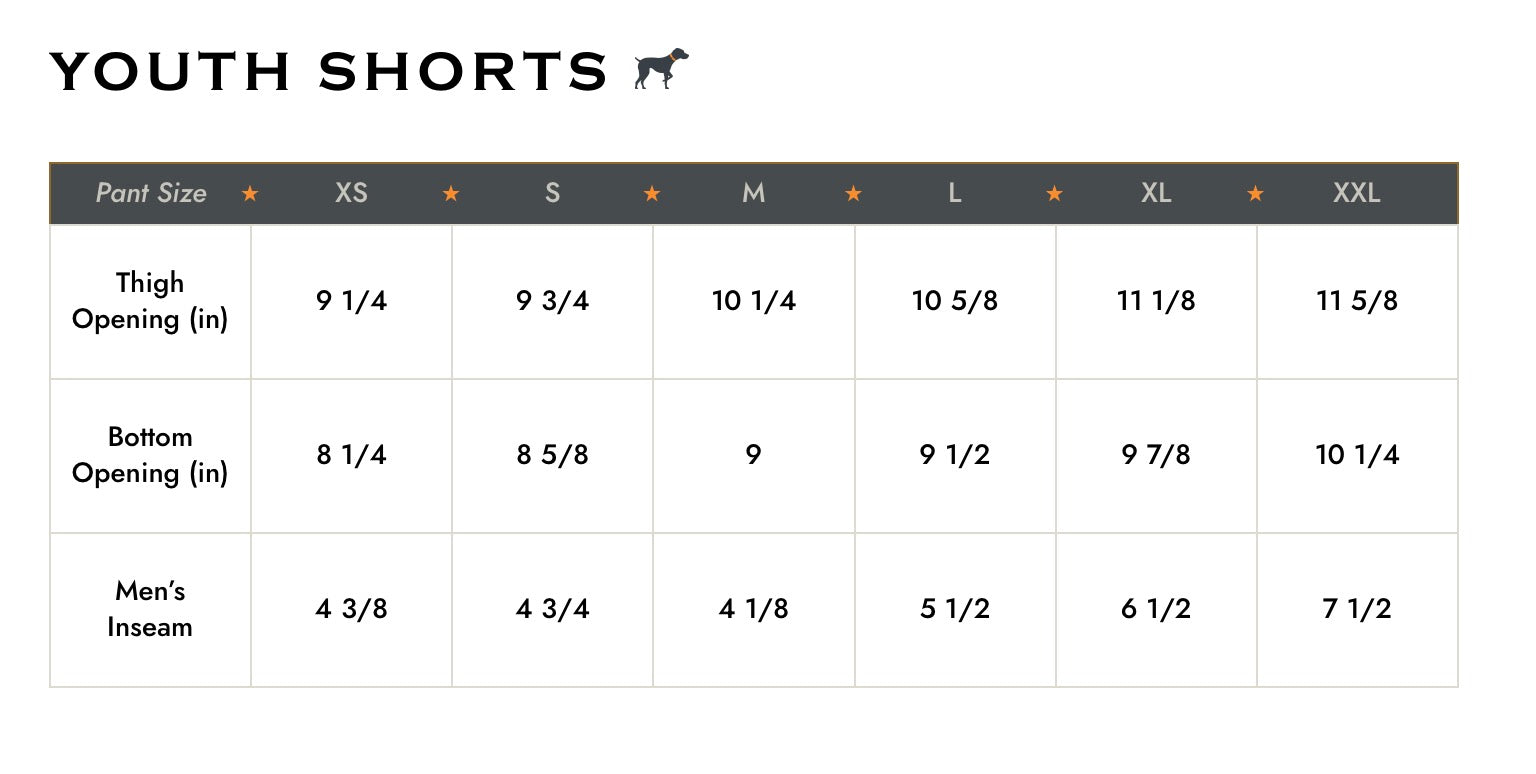Select the 10 5/8 thigh opening cell
This screenshot has width=1536, height=774.
(x=955, y=301)
